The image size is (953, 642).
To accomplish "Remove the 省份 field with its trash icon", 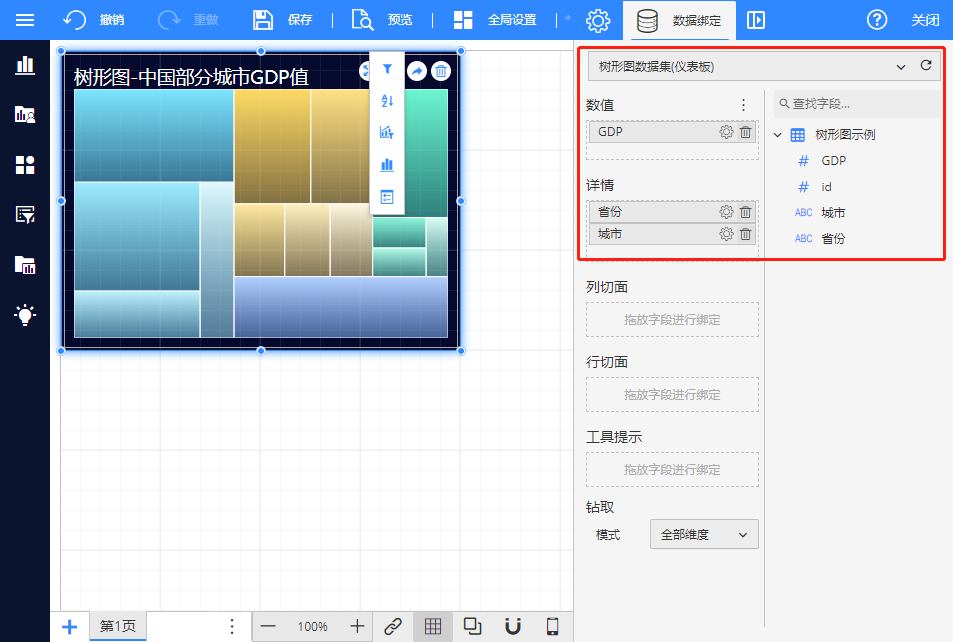I will [745, 212].
